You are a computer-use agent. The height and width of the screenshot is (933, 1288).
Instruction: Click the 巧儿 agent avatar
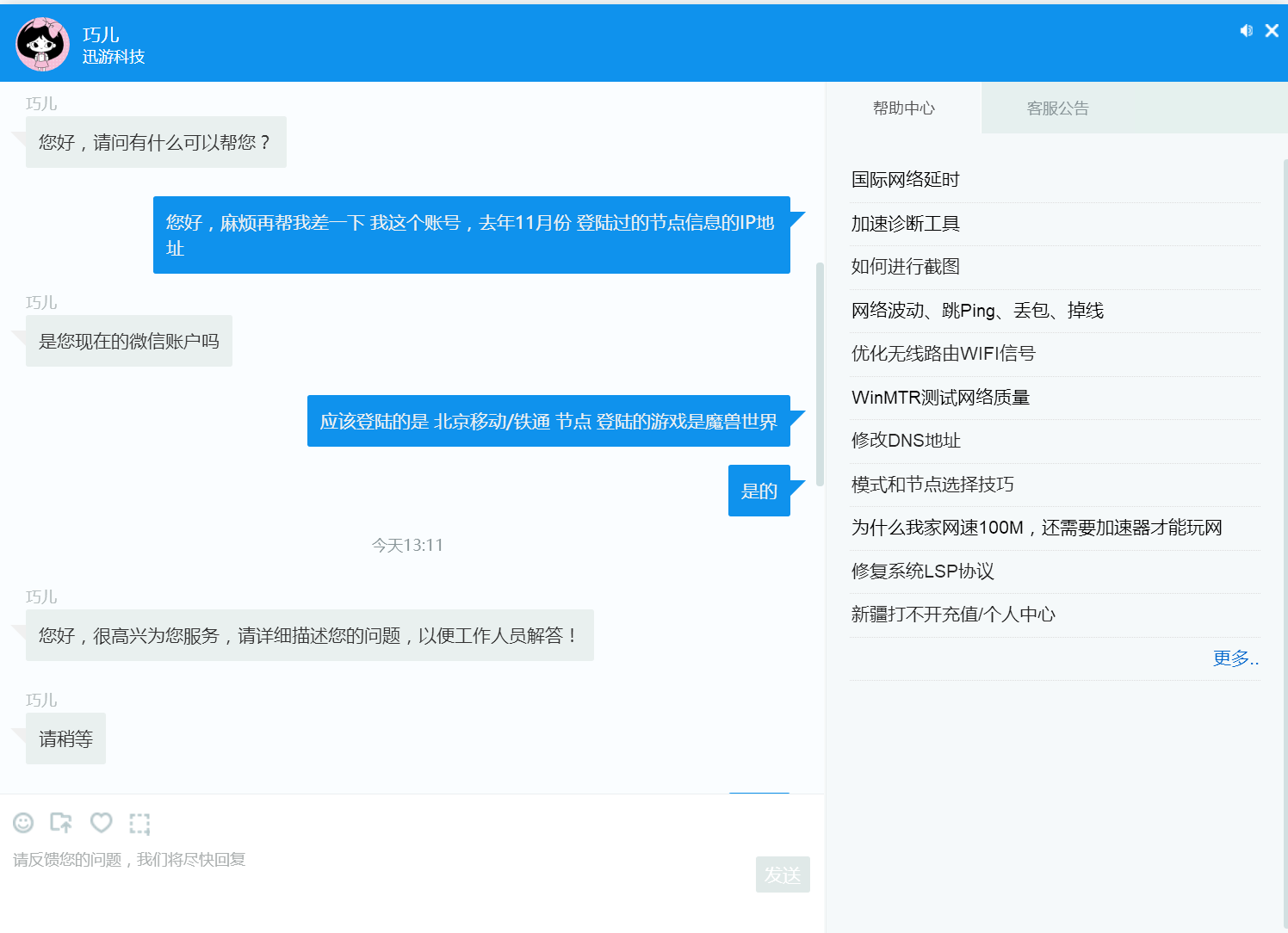(x=42, y=44)
